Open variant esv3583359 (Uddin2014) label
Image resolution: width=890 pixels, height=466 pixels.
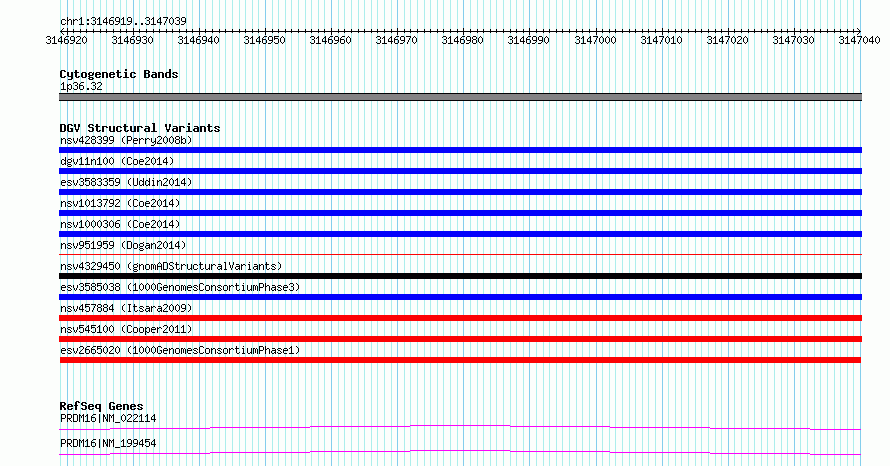point(126,182)
